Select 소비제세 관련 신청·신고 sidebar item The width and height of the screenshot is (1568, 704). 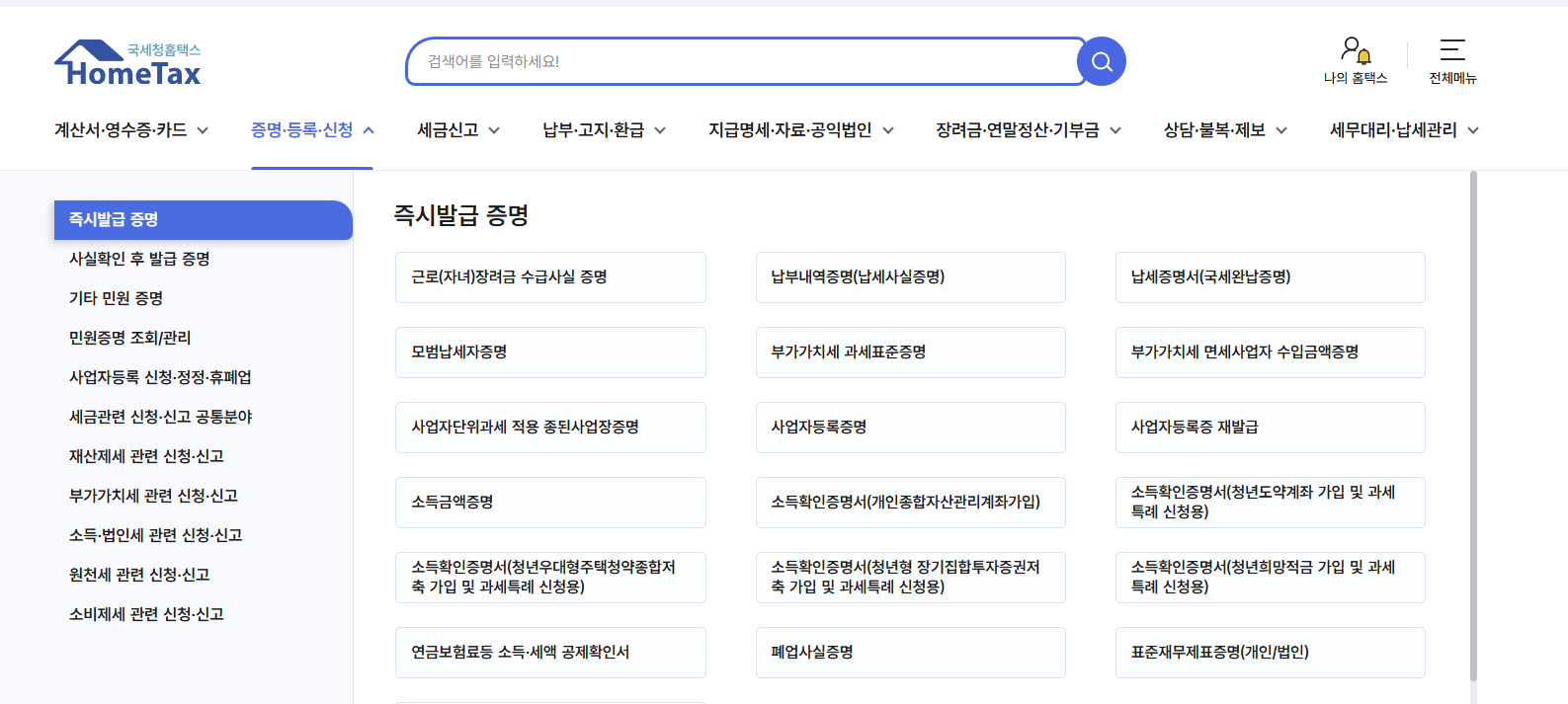click(x=146, y=614)
